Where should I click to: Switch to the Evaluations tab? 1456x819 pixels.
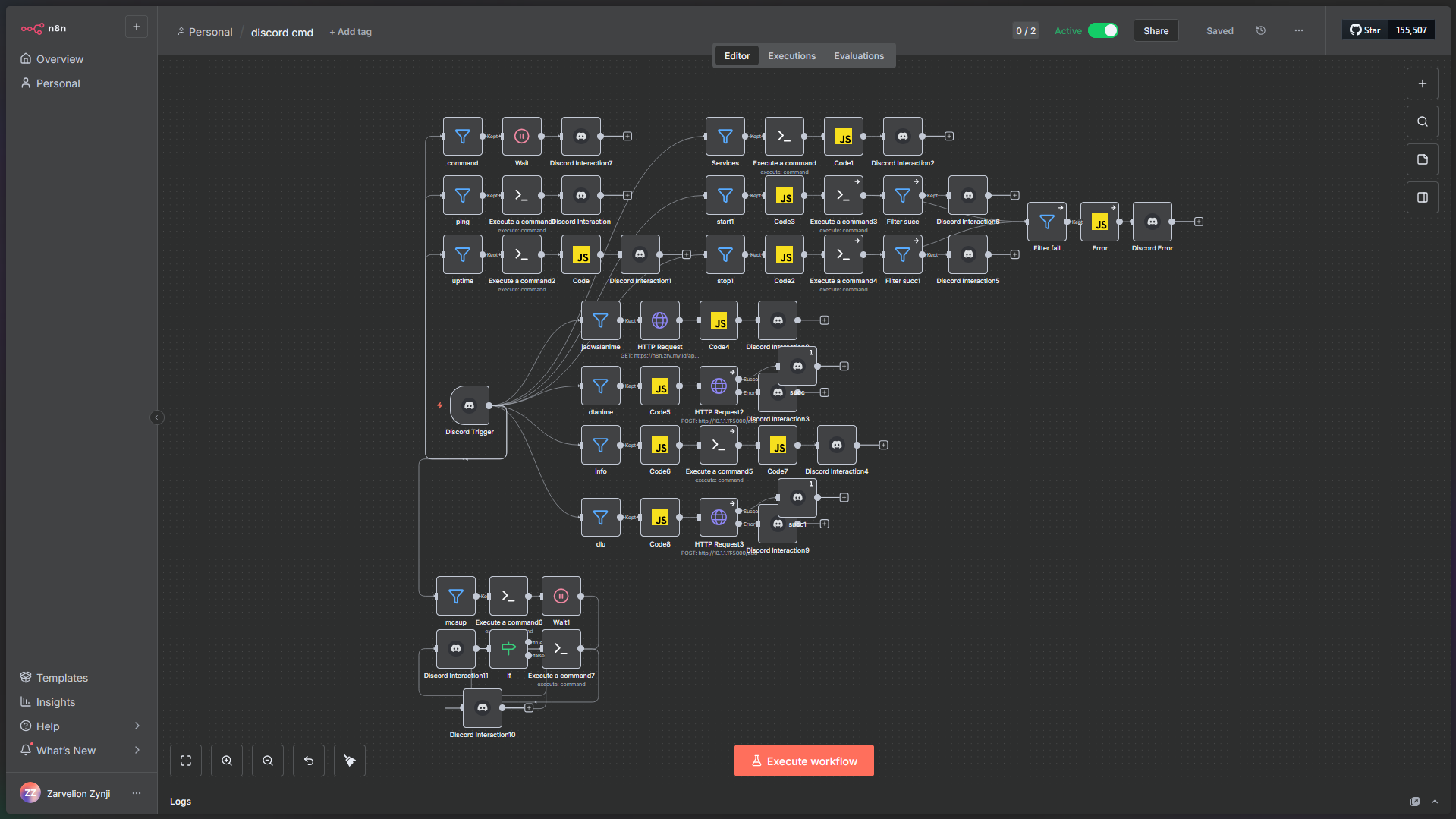[x=859, y=56]
